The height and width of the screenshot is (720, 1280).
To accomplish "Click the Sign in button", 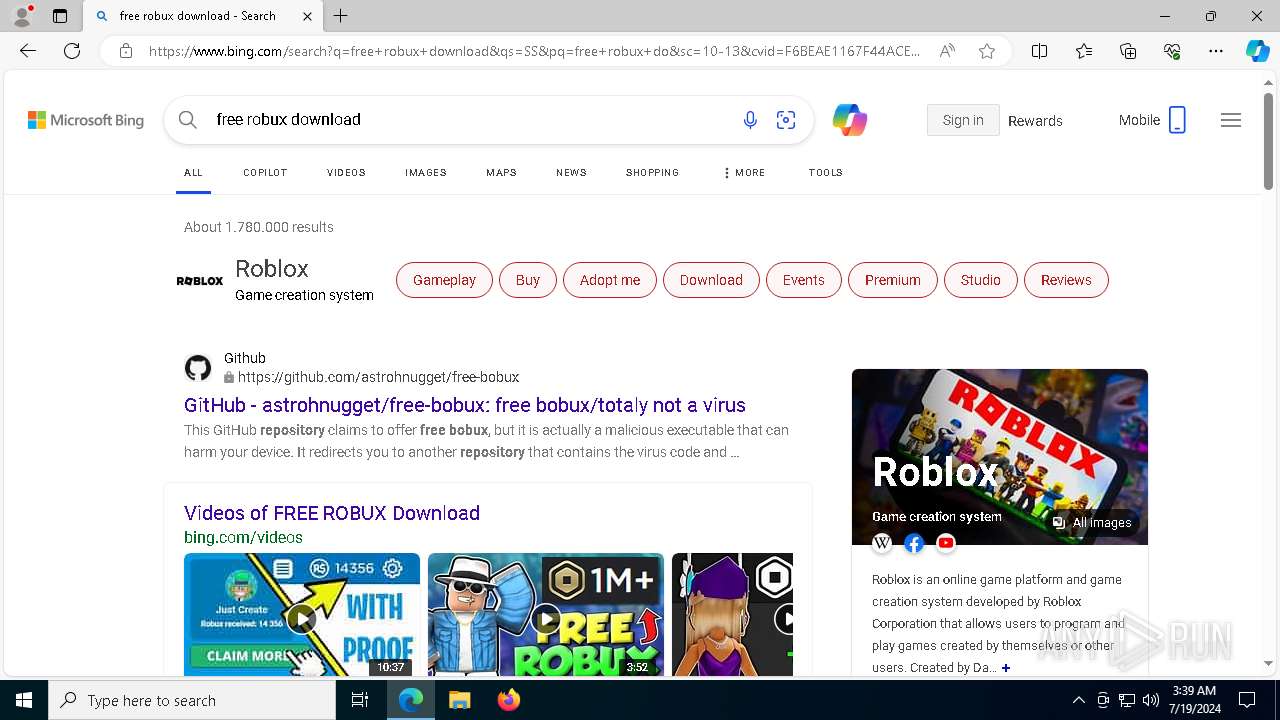I will pos(963,120).
